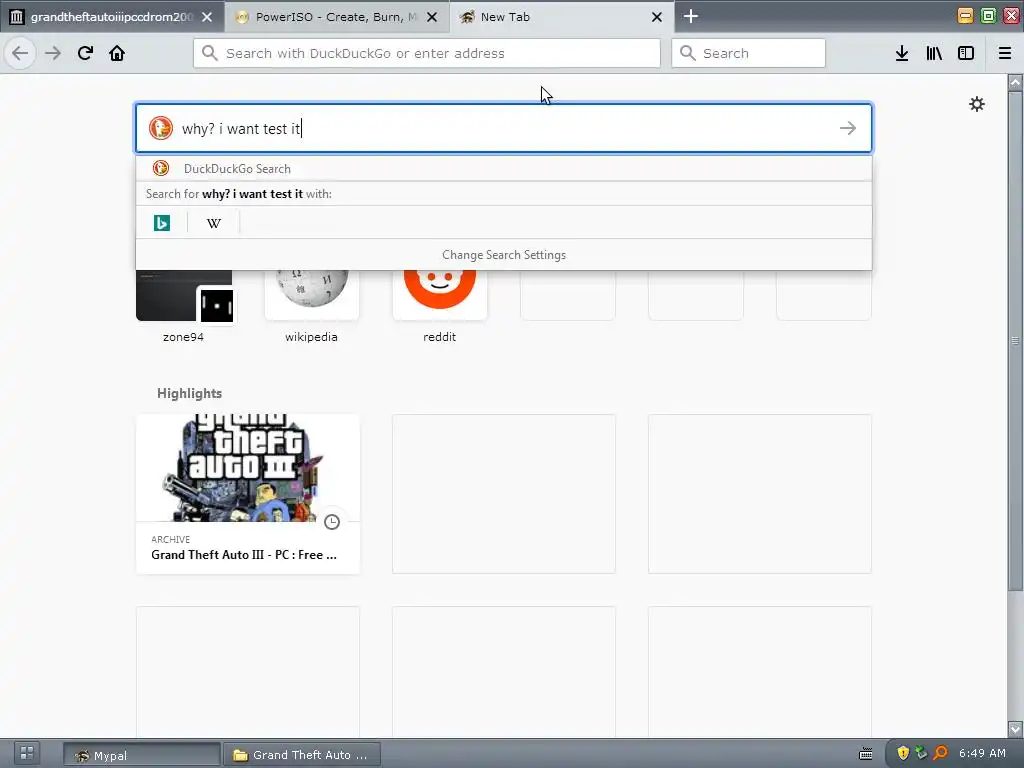Search with Bing engine icon
1024x768 pixels.
click(161, 223)
